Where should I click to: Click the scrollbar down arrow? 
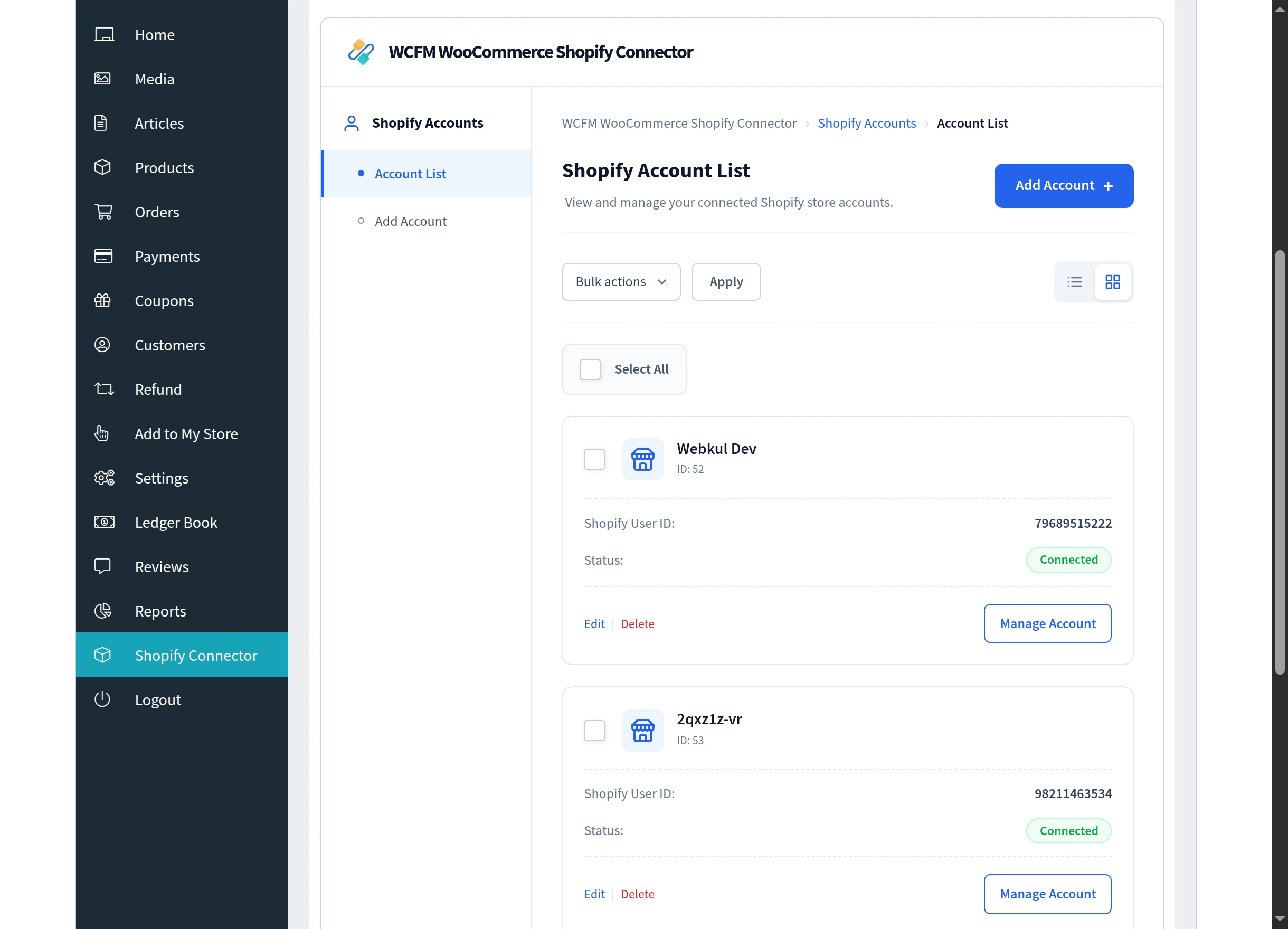coord(1280,919)
